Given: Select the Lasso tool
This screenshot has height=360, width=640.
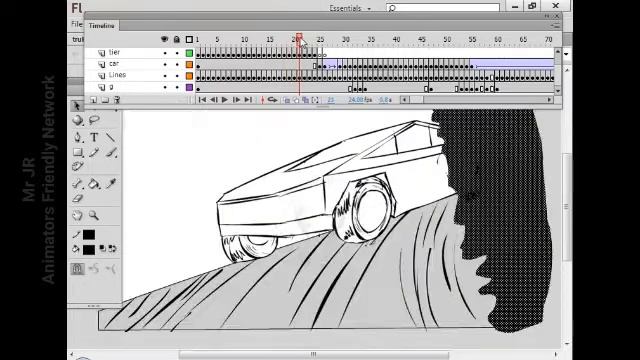Looking at the screenshot, I should coord(94,120).
